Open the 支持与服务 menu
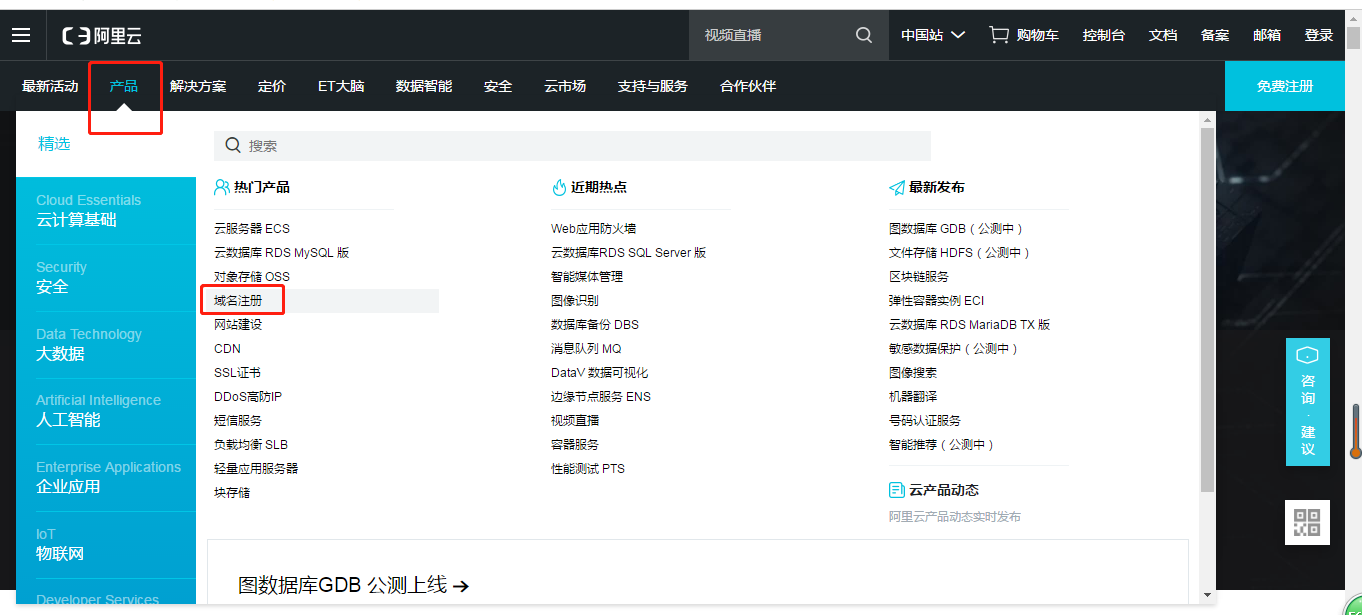This screenshot has width=1362, height=615. pyautogui.click(x=653, y=86)
